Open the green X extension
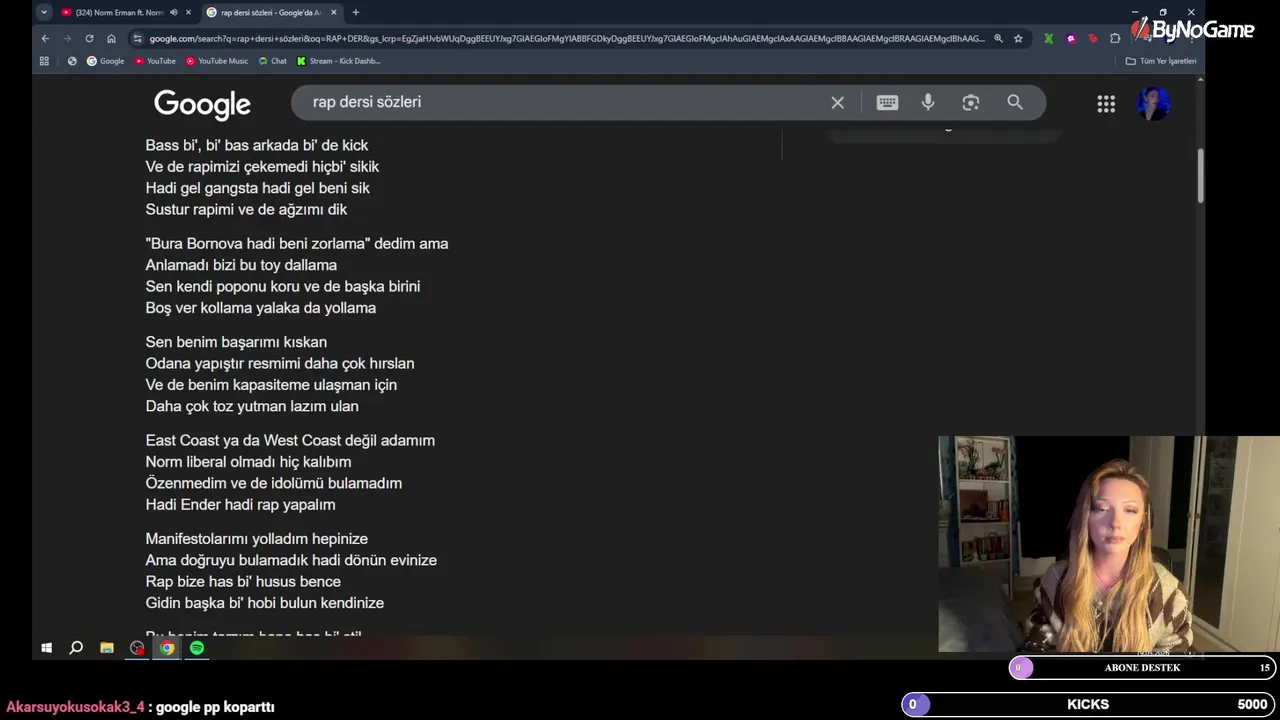 pos(1048,38)
